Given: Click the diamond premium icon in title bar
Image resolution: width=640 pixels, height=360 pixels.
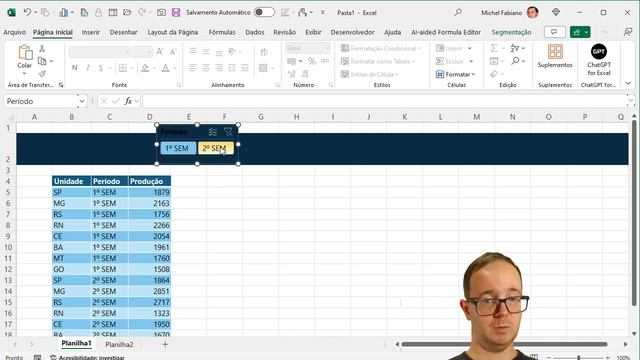Looking at the screenshot, I should pos(556,13).
